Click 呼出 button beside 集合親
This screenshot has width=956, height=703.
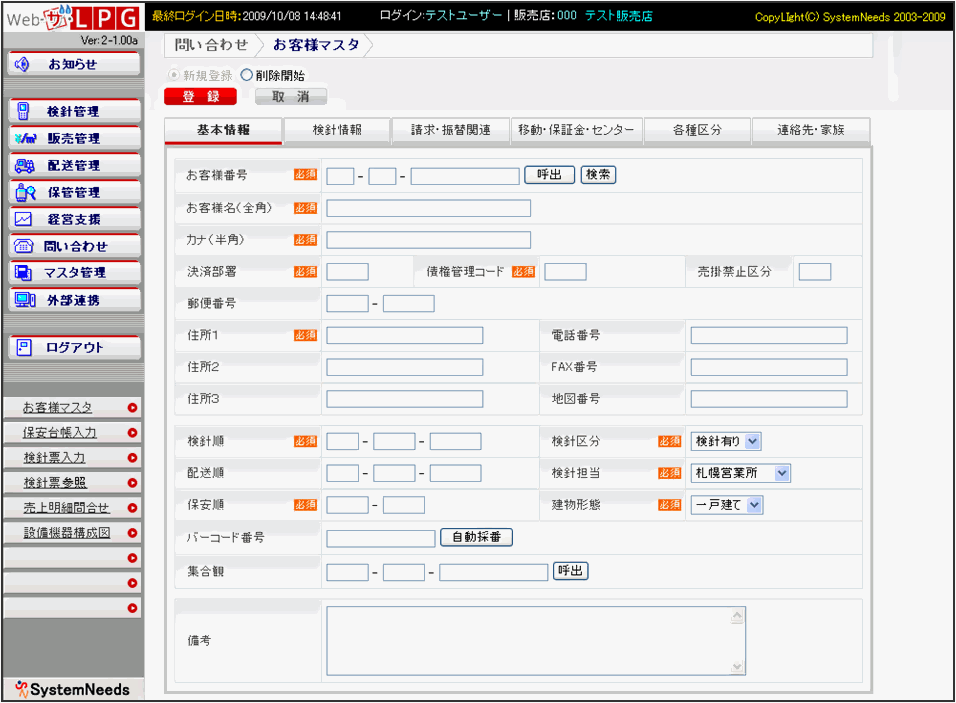point(571,571)
